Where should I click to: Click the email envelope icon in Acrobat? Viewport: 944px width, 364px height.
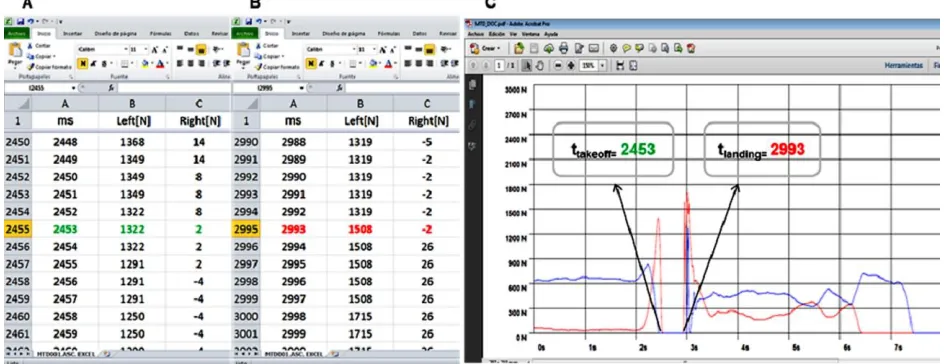[x=594, y=48]
